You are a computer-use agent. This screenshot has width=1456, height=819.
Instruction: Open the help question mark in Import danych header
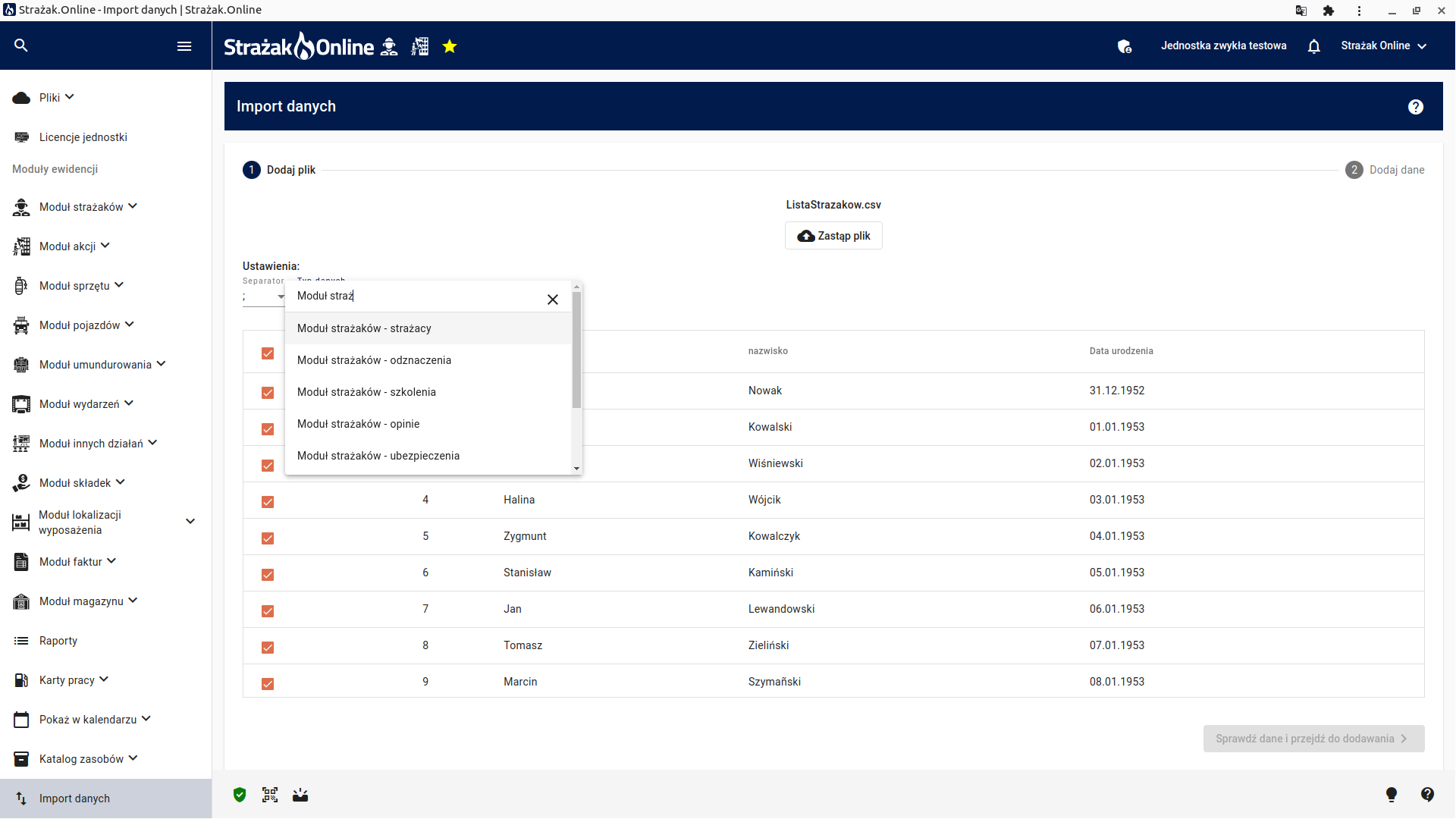pos(1416,107)
